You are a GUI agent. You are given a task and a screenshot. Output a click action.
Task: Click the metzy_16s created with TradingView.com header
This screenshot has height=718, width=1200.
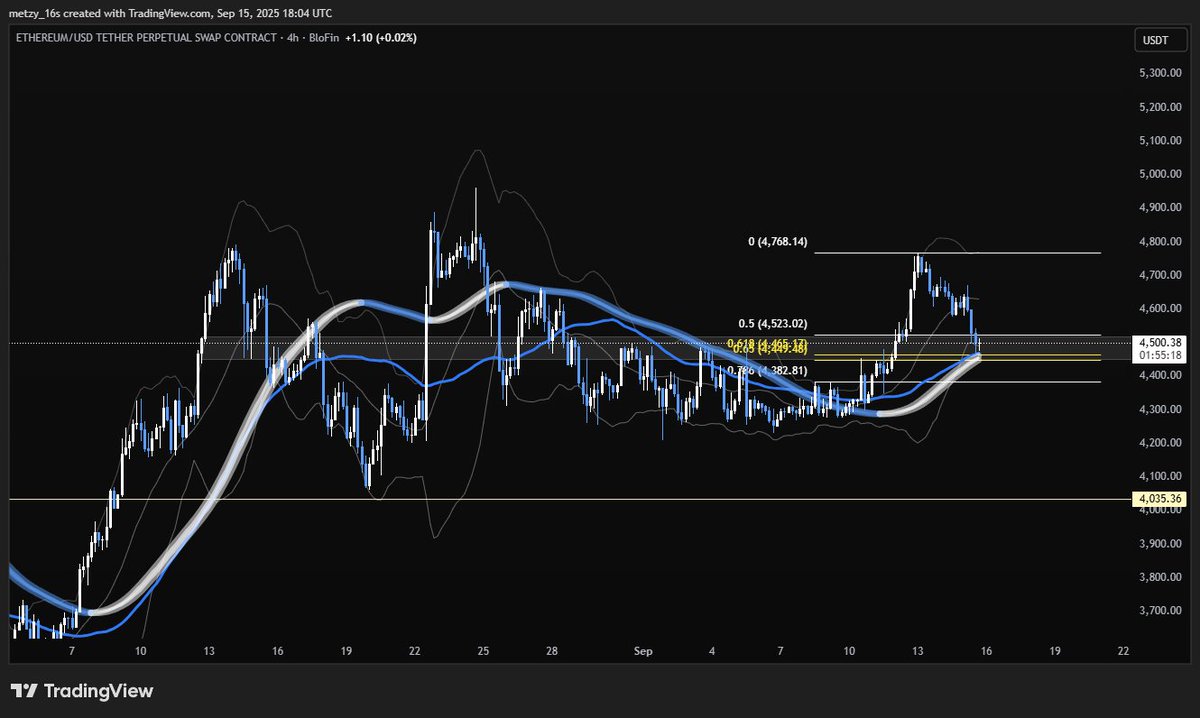point(170,13)
